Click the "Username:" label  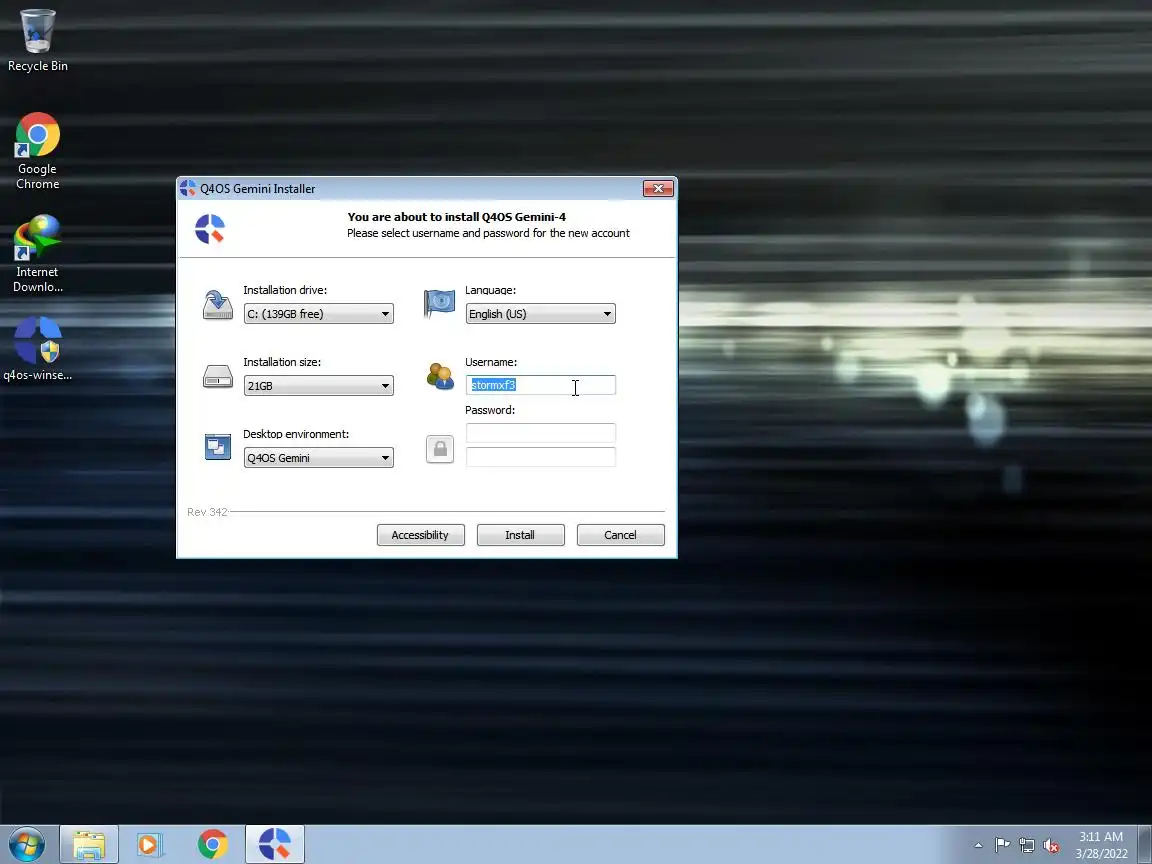491,362
